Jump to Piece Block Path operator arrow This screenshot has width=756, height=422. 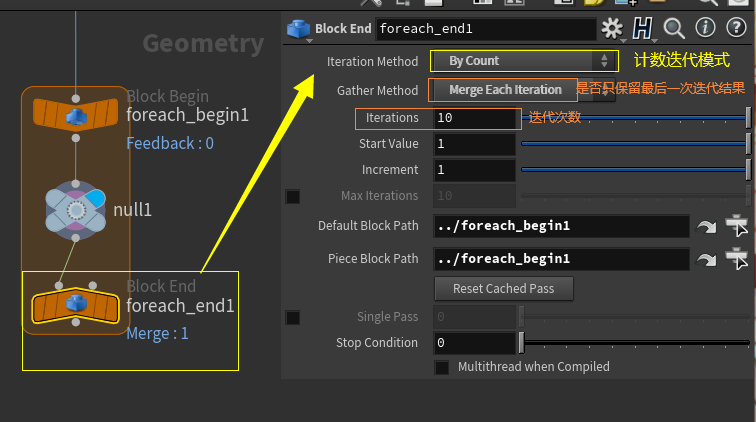tap(706, 260)
